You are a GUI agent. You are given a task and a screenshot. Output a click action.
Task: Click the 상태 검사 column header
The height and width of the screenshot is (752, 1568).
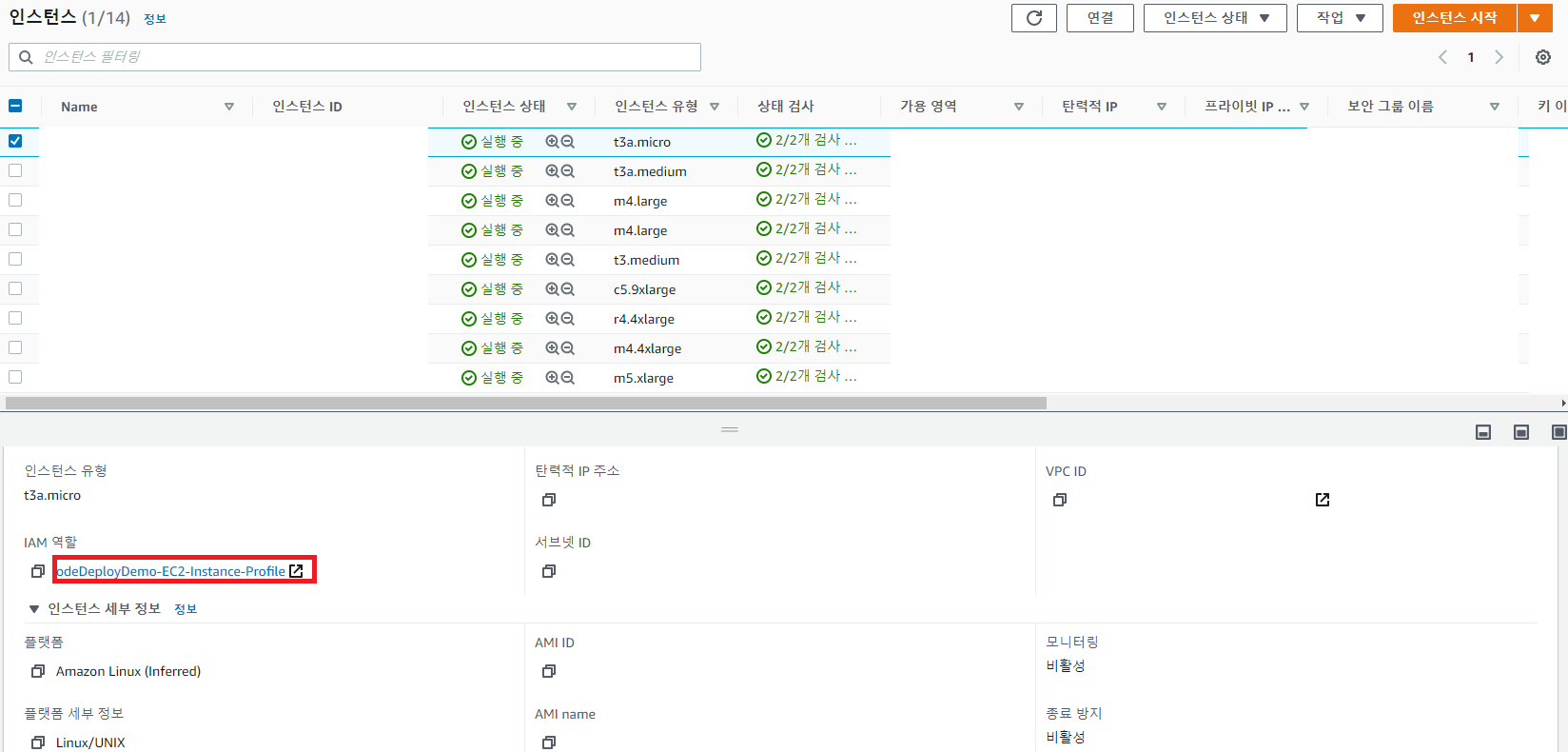[786, 107]
